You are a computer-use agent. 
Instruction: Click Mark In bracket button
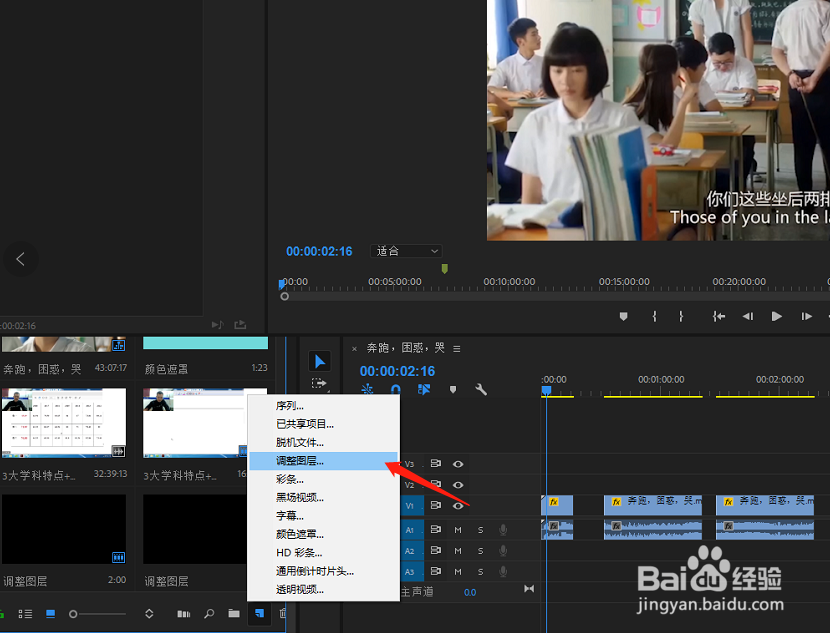click(655, 316)
